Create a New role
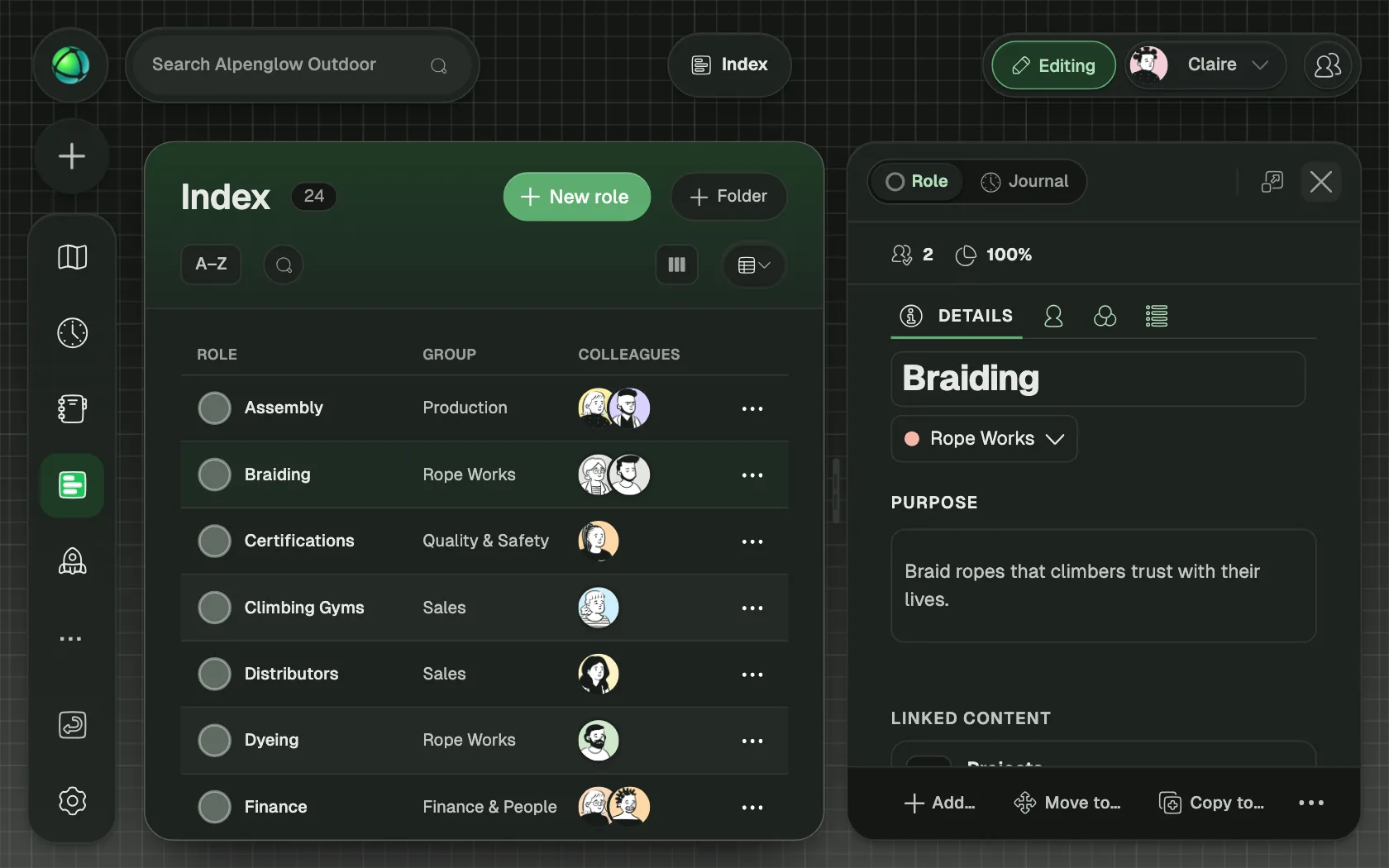Screen dimensions: 1389x868 [x=576, y=197]
